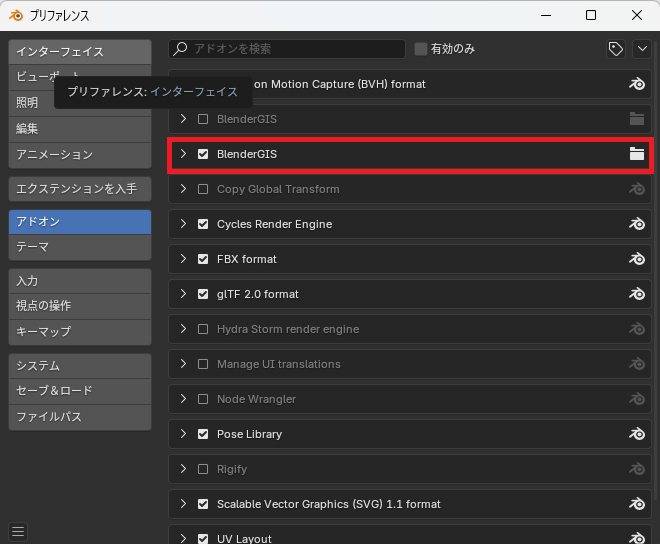
Task: Click Blender icon on the Copy Global Transform row
Action: [x=637, y=189]
